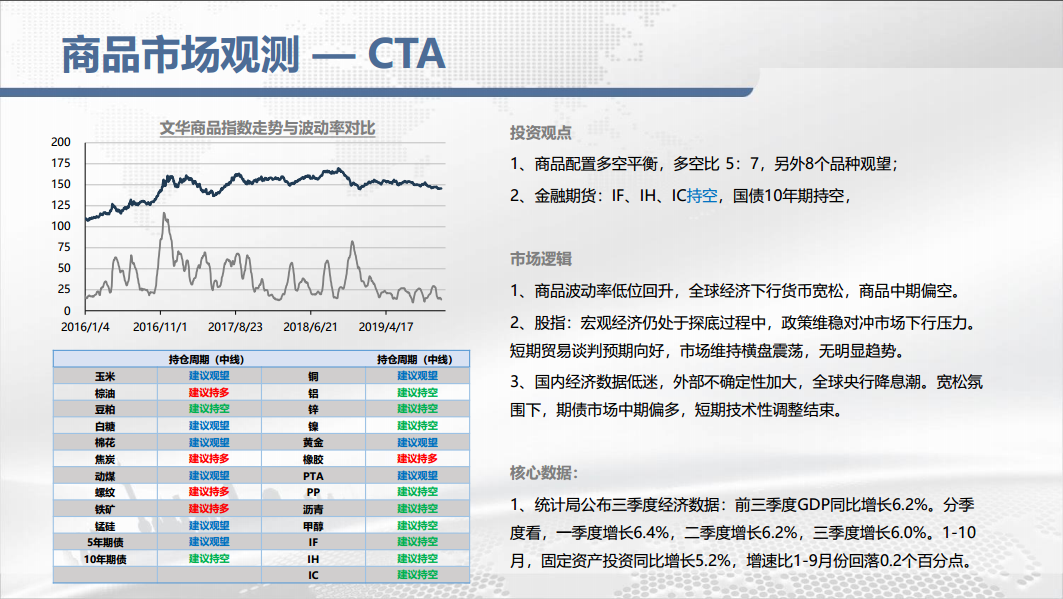This screenshot has height=599, width=1063.
Task: Click the IH cell in the table
Action: click(313, 559)
